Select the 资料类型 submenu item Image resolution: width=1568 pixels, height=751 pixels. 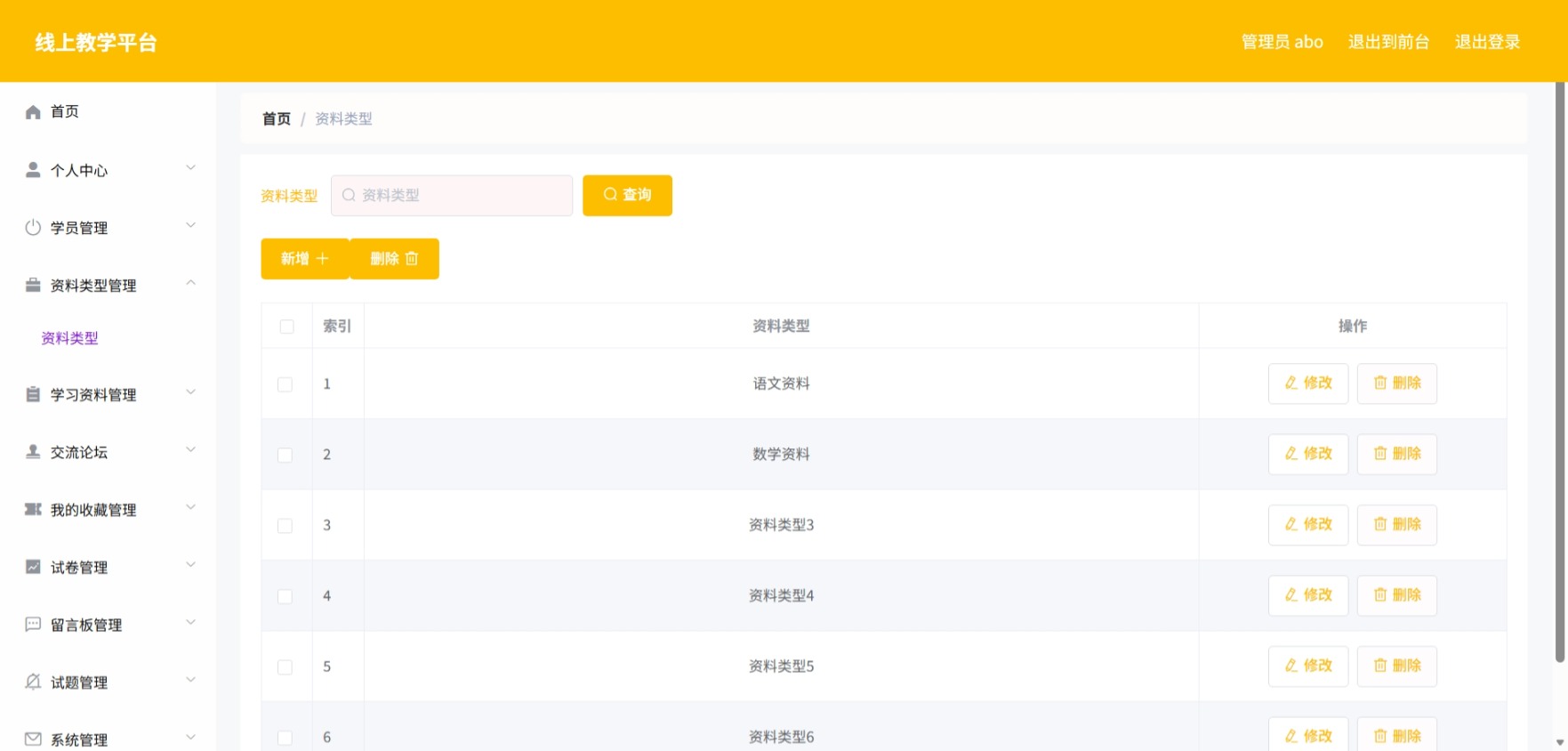[108, 338]
